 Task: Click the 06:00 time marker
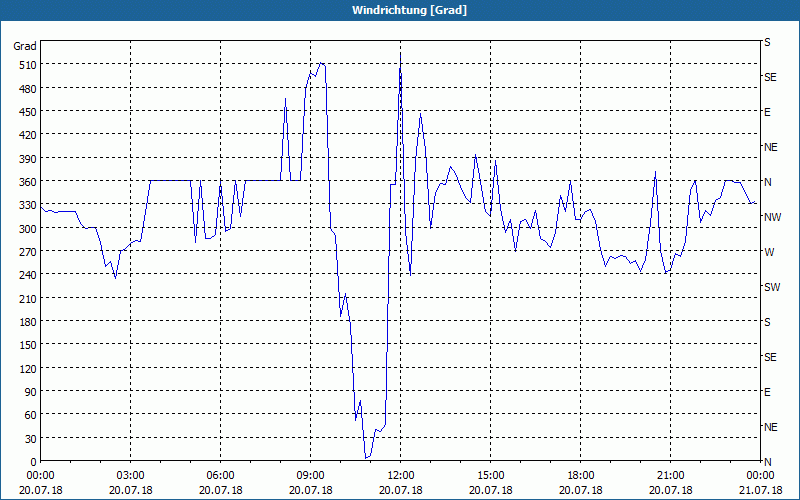[220, 476]
